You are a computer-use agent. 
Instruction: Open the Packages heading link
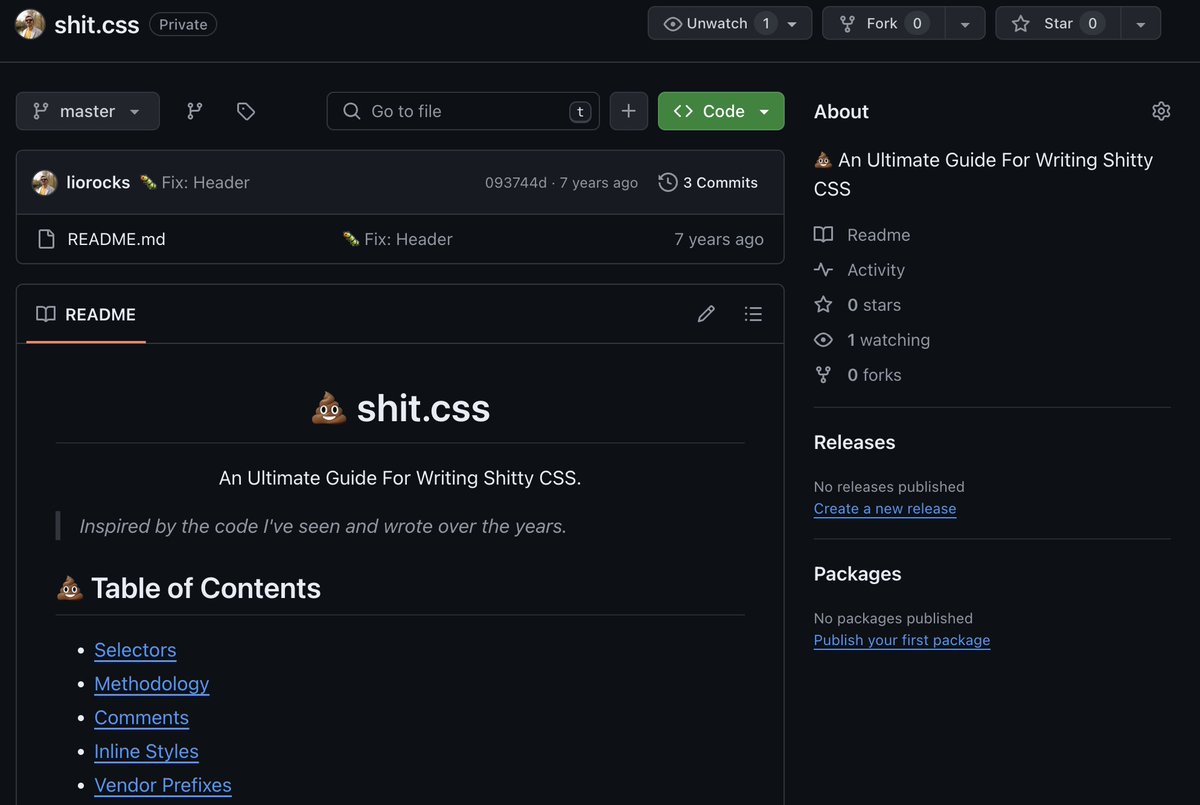tap(857, 574)
